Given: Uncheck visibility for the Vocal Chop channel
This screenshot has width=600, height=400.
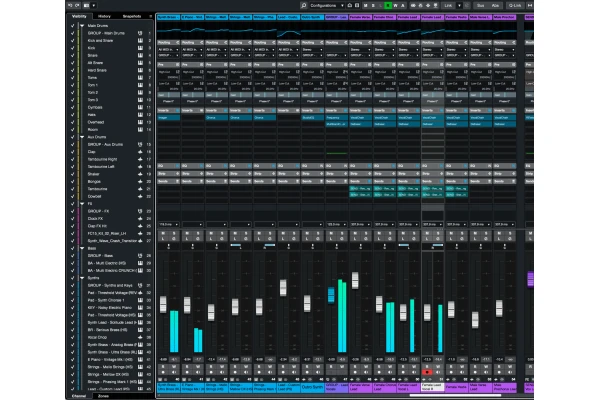Looking at the screenshot, I should point(73,337).
